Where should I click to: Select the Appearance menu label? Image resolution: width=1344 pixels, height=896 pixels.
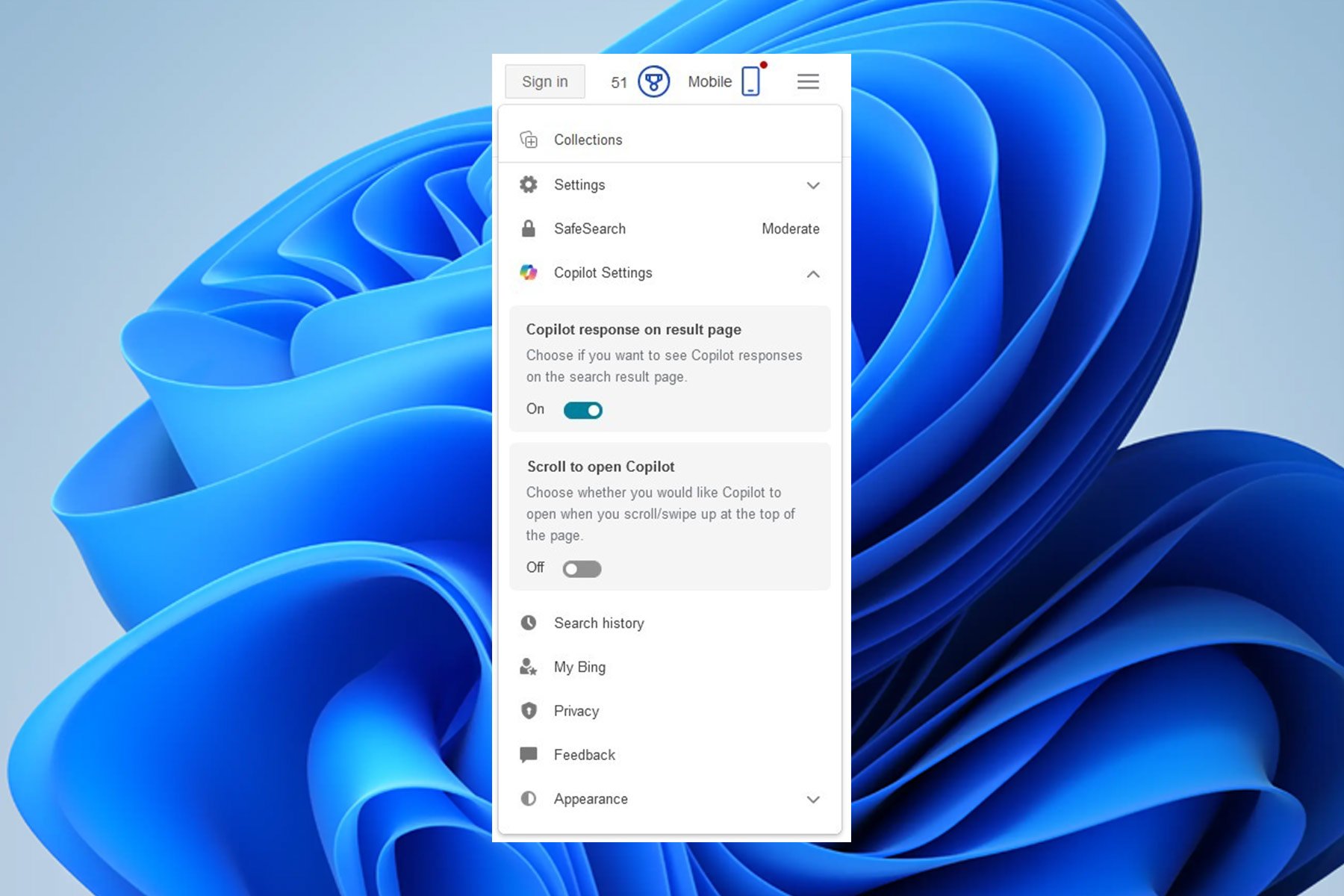(591, 799)
